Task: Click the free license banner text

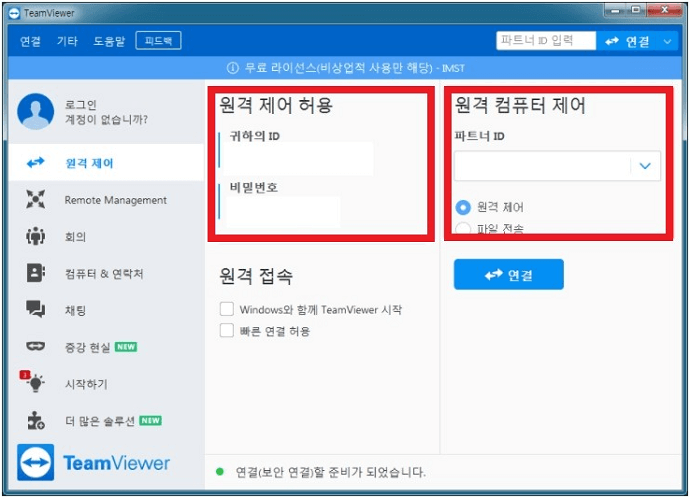Action: (354, 68)
